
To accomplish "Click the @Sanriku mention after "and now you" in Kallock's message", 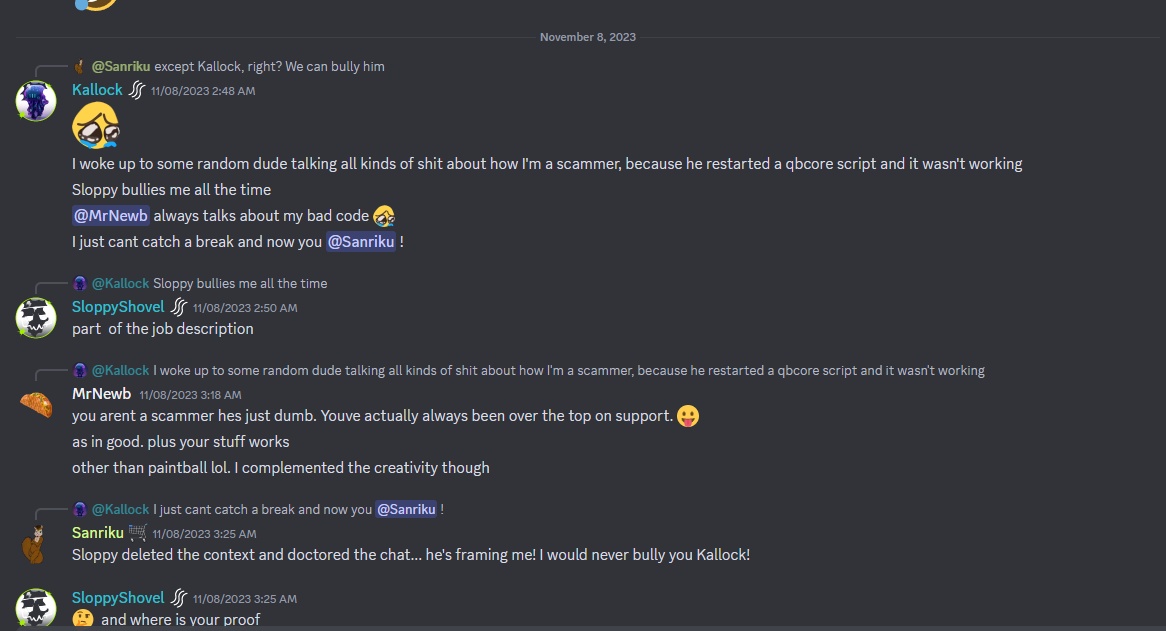I will tap(361, 242).
